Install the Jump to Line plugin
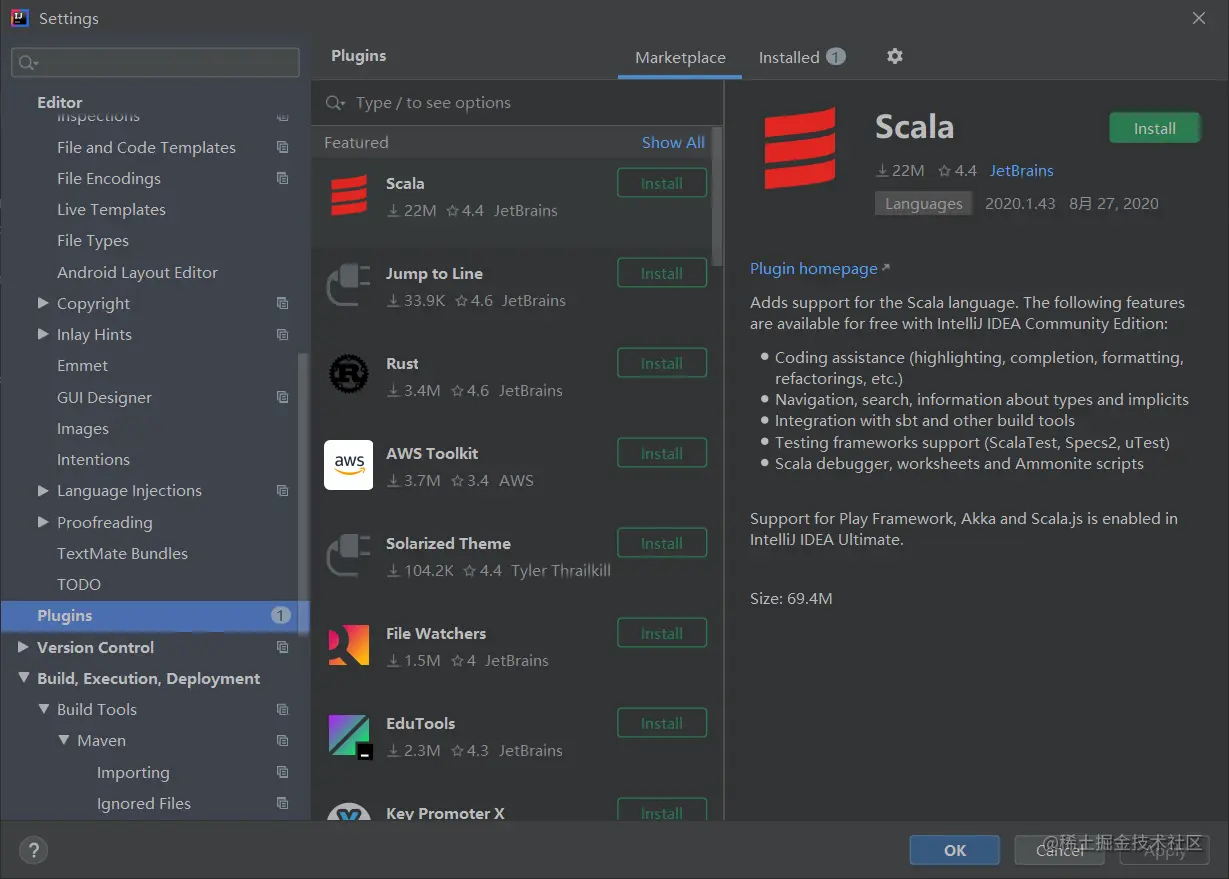The image size is (1229, 879). tap(662, 273)
